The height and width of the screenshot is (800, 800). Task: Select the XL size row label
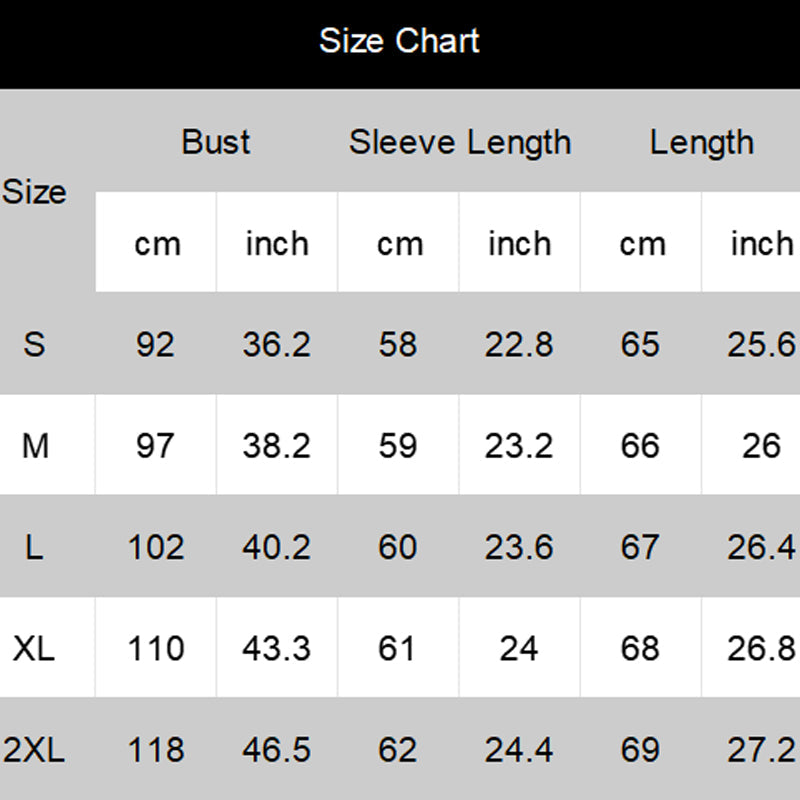[x=34, y=648]
